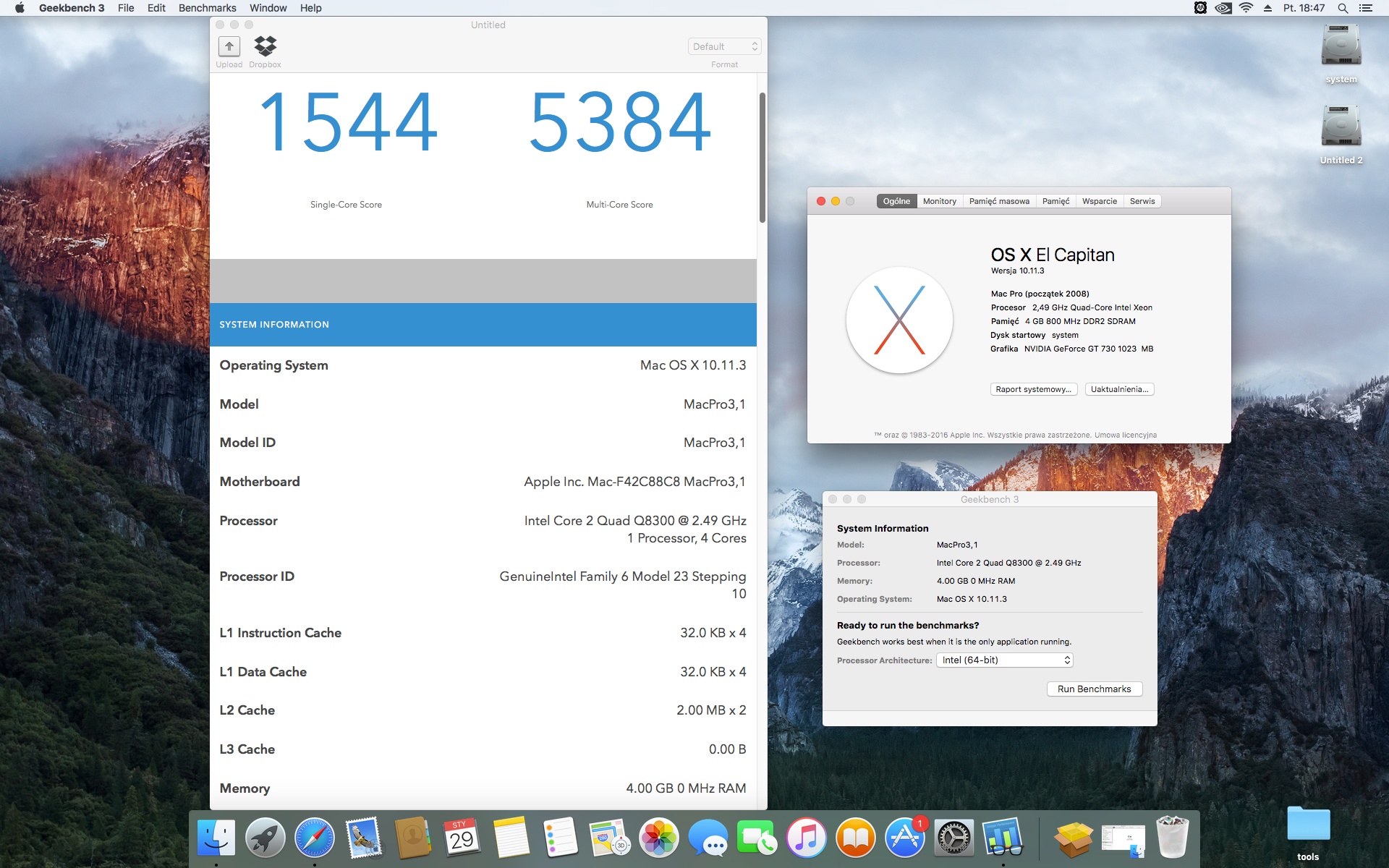
Task: Click the Run Benchmarks button
Action: [1094, 689]
